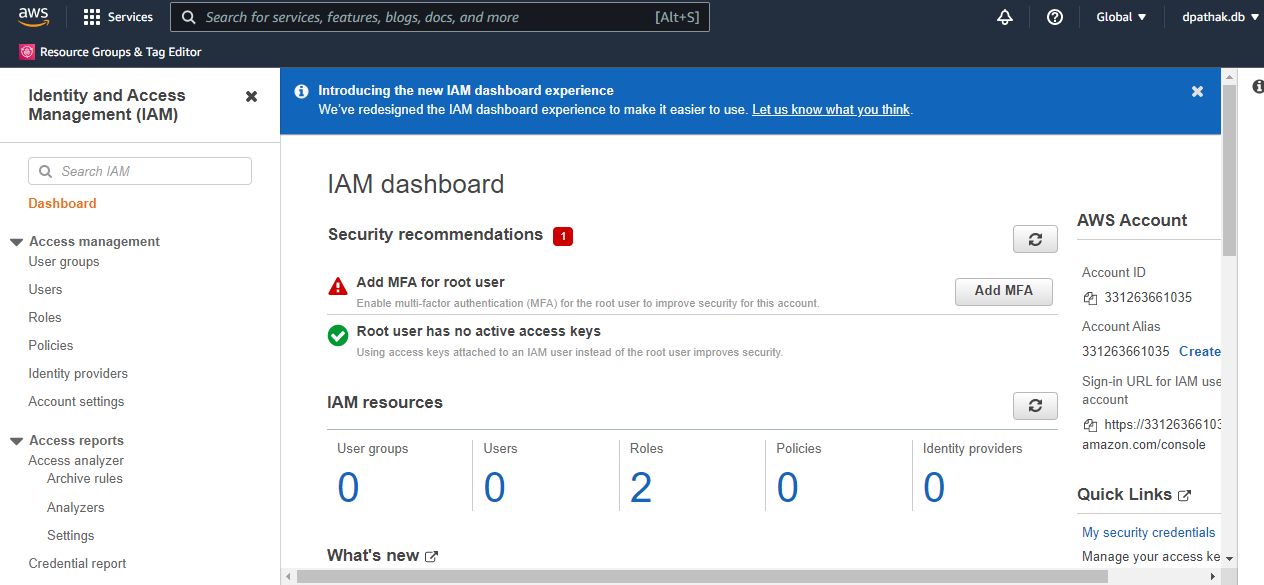Collapse the Access management section

[x=16, y=242]
